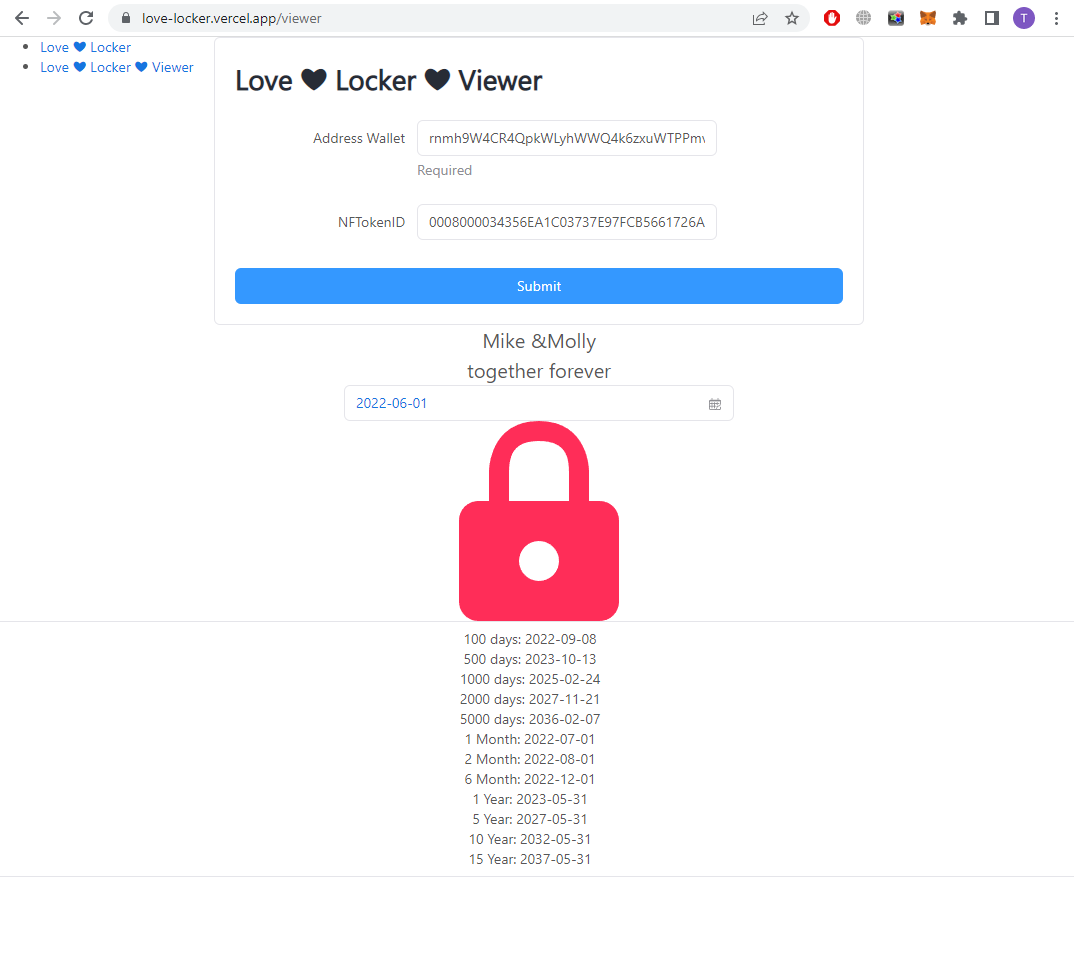Reload the page with the refresh icon
The width and height of the screenshot is (1074, 969).
tap(86, 18)
